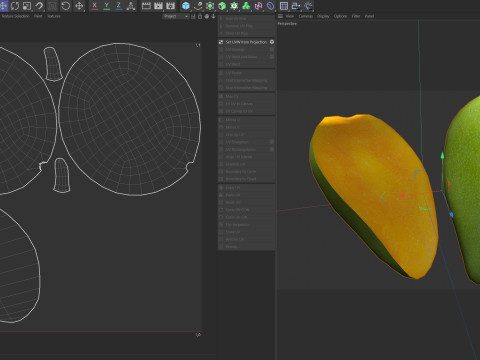Open the Edit Render Settings icon

point(170,6)
